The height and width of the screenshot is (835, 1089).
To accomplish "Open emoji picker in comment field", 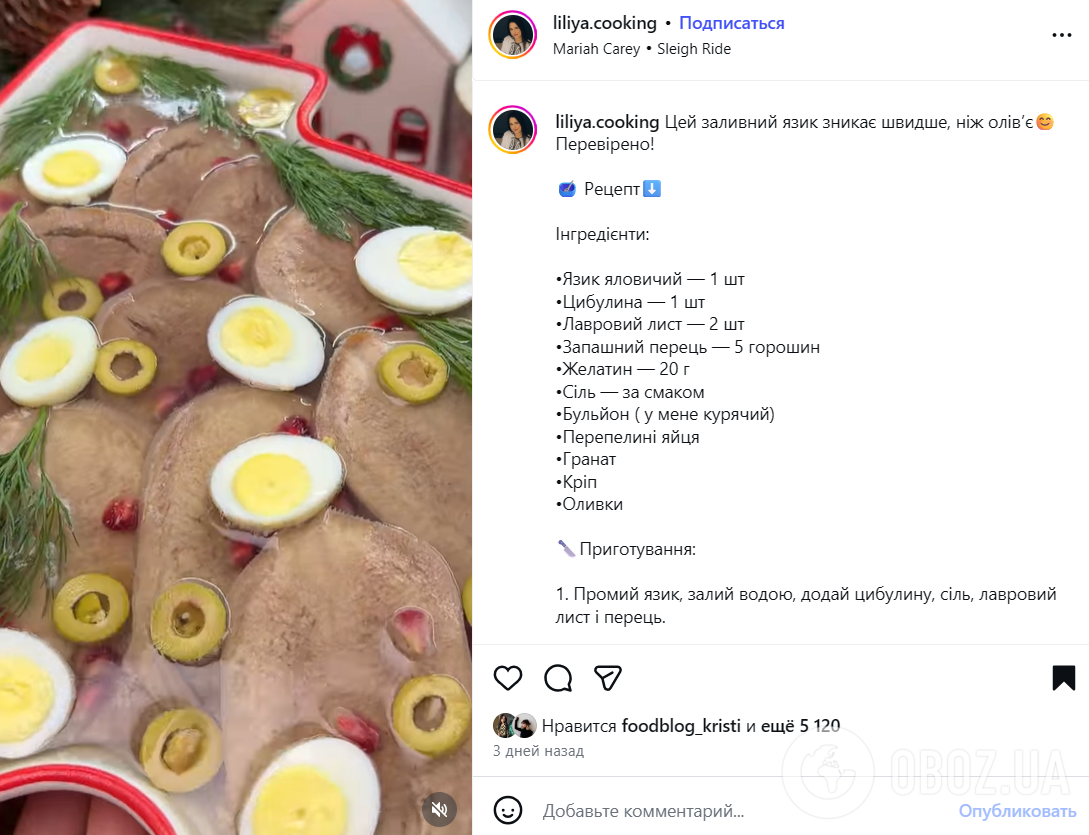I will 508,810.
